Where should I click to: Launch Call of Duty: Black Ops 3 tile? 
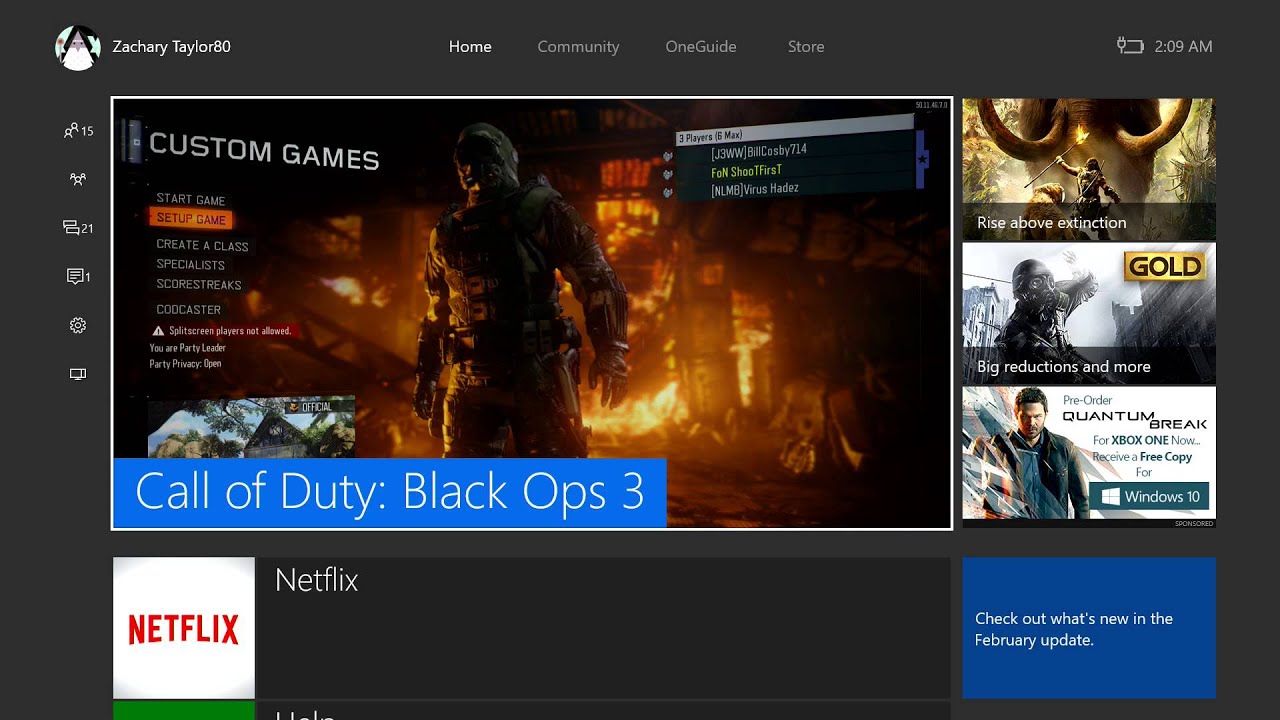tap(532, 313)
